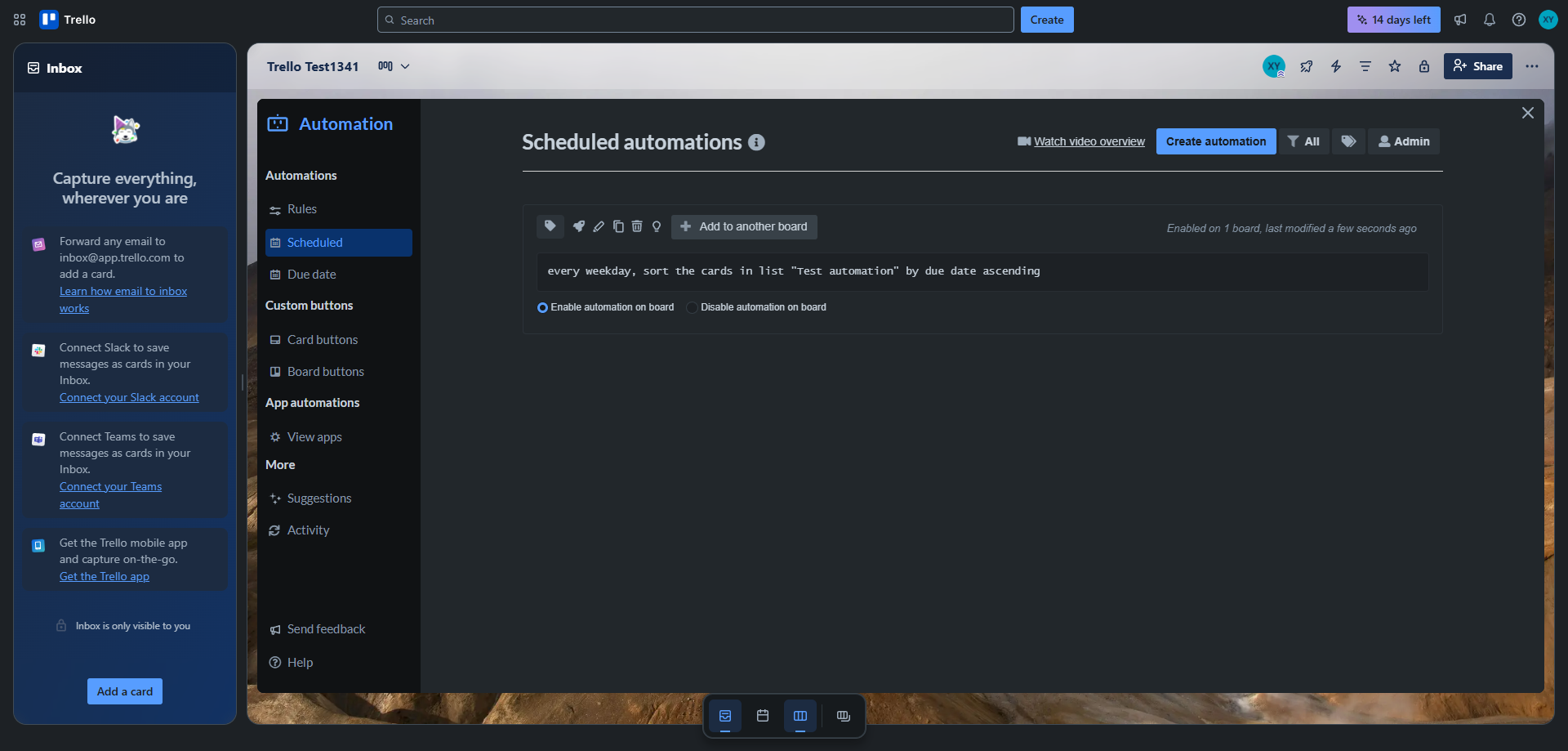The image size is (1568, 751).
Task: Toggle Inbox view in bottom bar
Action: [725, 716]
